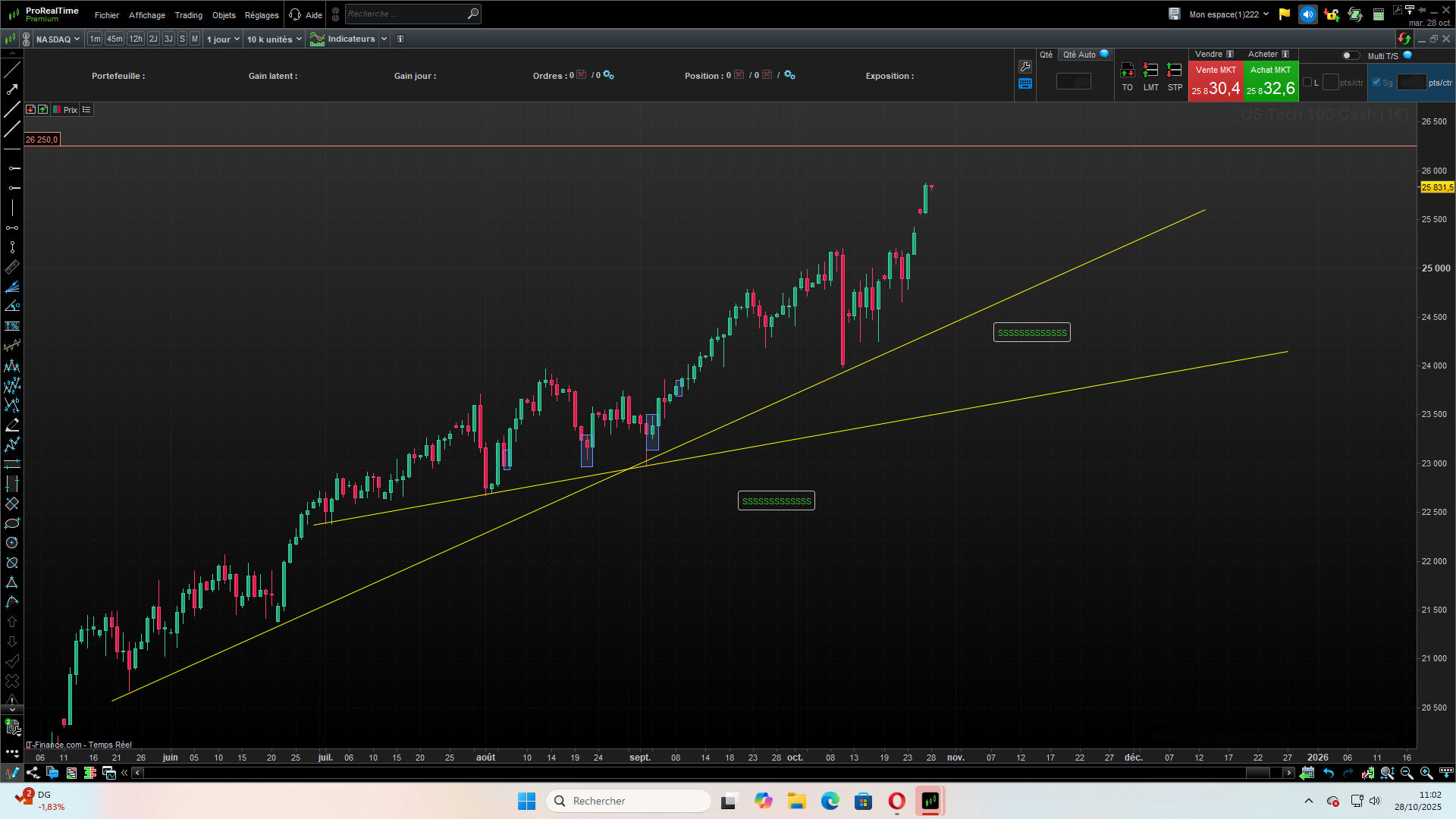Open the 10 k unités dropdown
This screenshot has height=819, width=1456.
click(x=274, y=39)
